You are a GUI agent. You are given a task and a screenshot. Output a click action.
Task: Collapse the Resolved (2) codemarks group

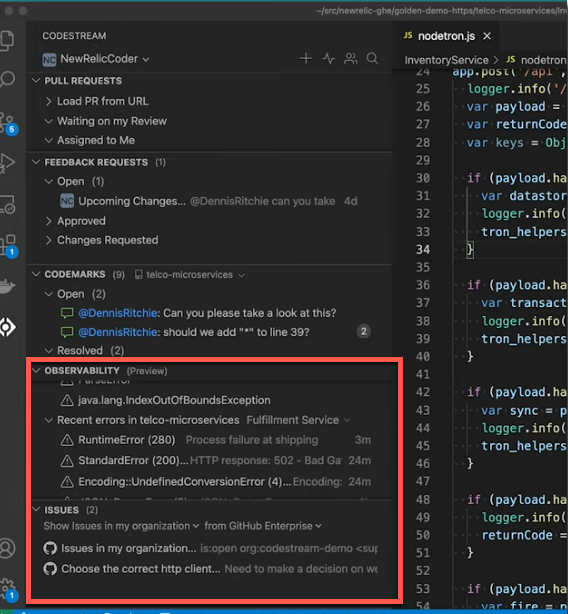(49, 350)
